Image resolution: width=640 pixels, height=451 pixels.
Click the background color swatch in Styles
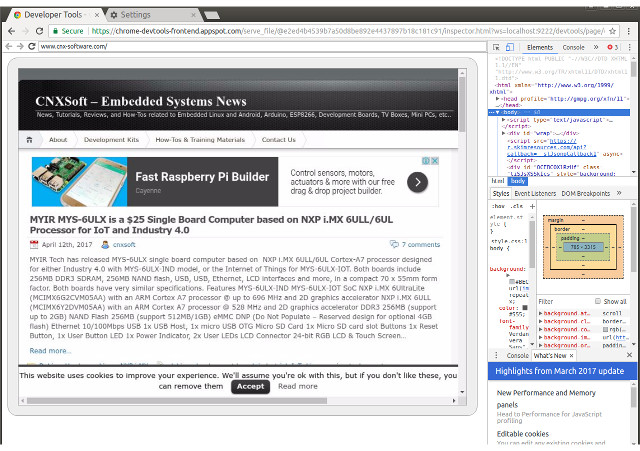pos(511,282)
